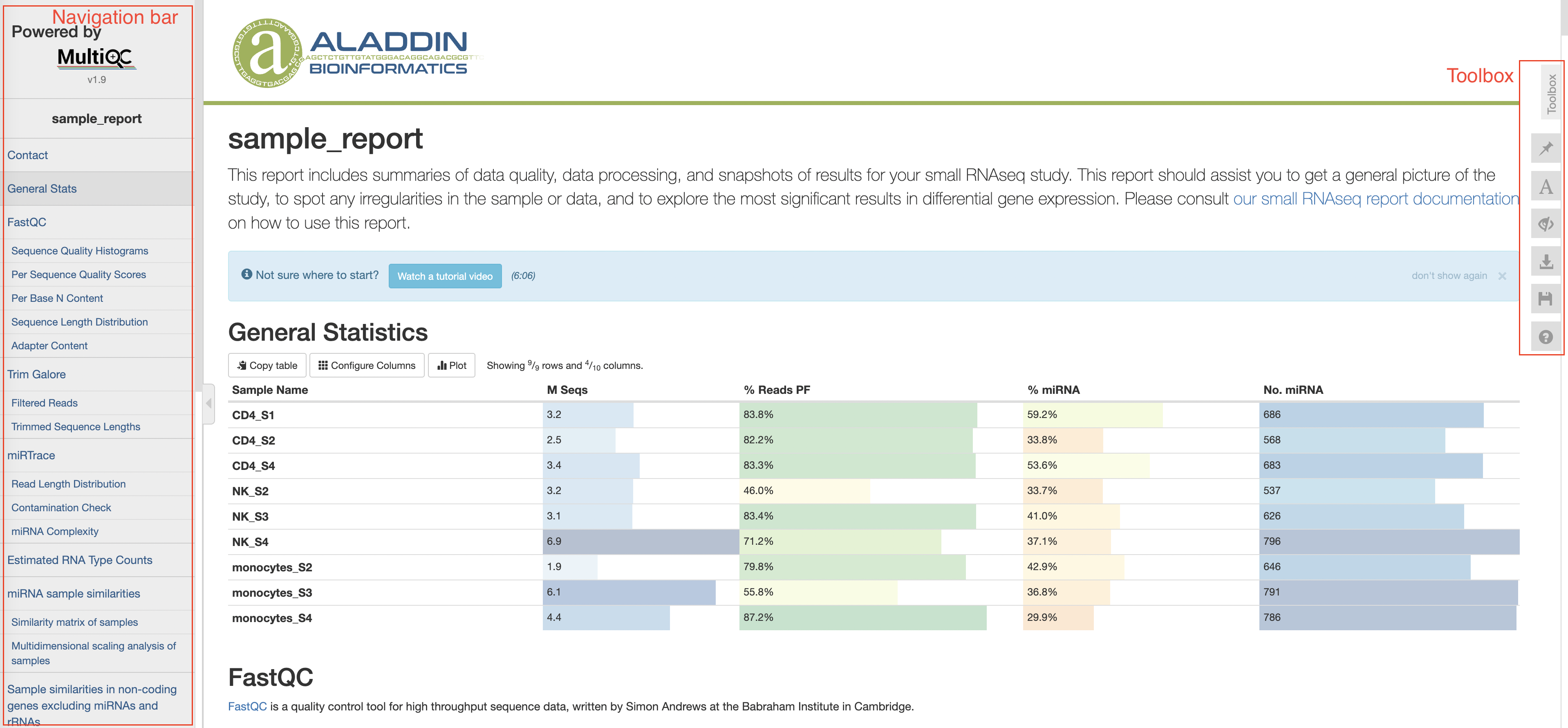Go to Multidimensional scaling analysis of samples
Screen dimensions: 1568x728
[93, 654]
